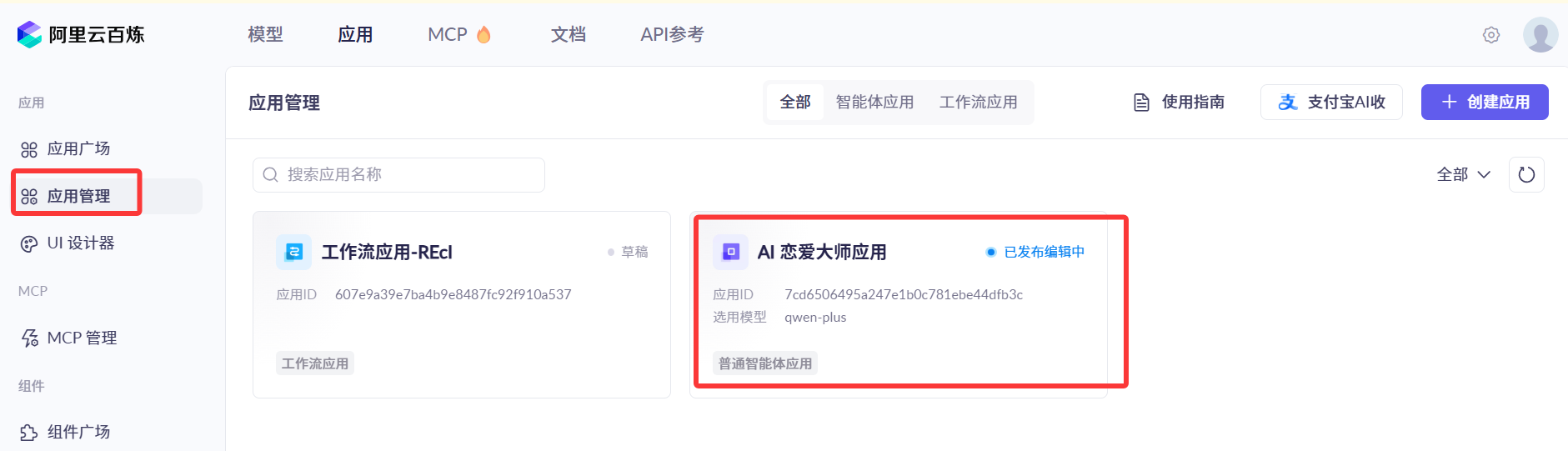
Task: Click the 创建应用 button
Action: point(1485,102)
